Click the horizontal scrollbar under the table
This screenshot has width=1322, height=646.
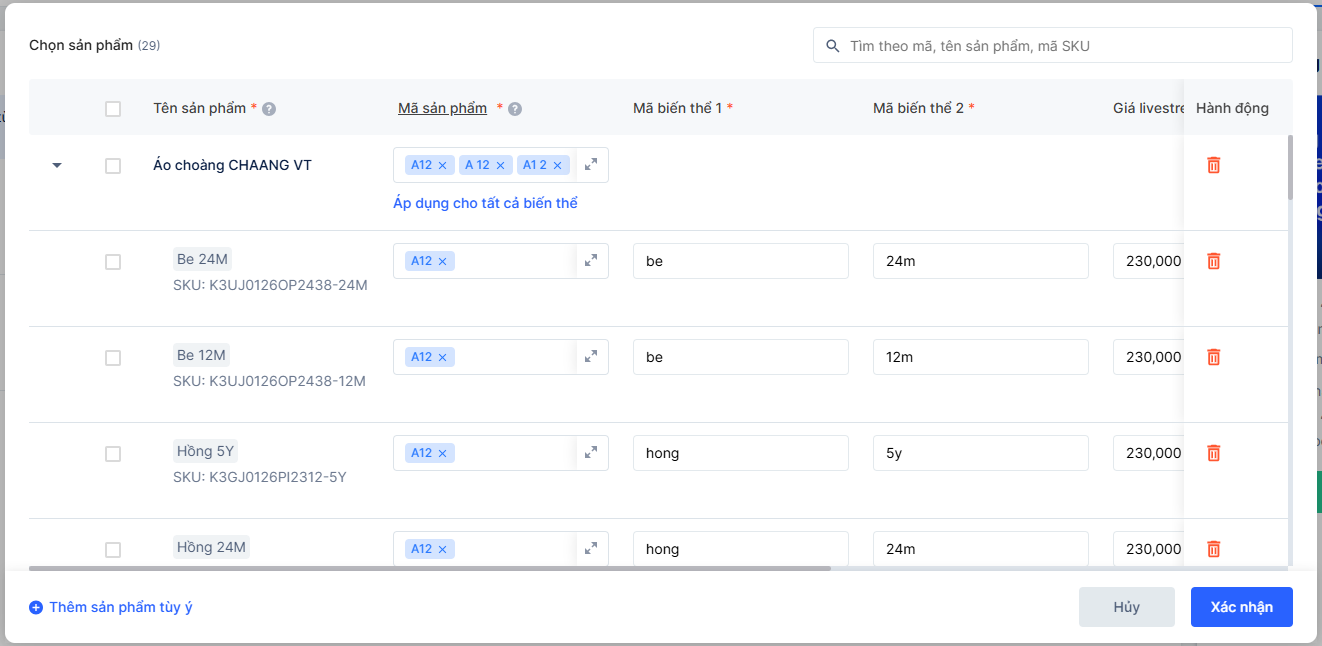tap(430, 568)
